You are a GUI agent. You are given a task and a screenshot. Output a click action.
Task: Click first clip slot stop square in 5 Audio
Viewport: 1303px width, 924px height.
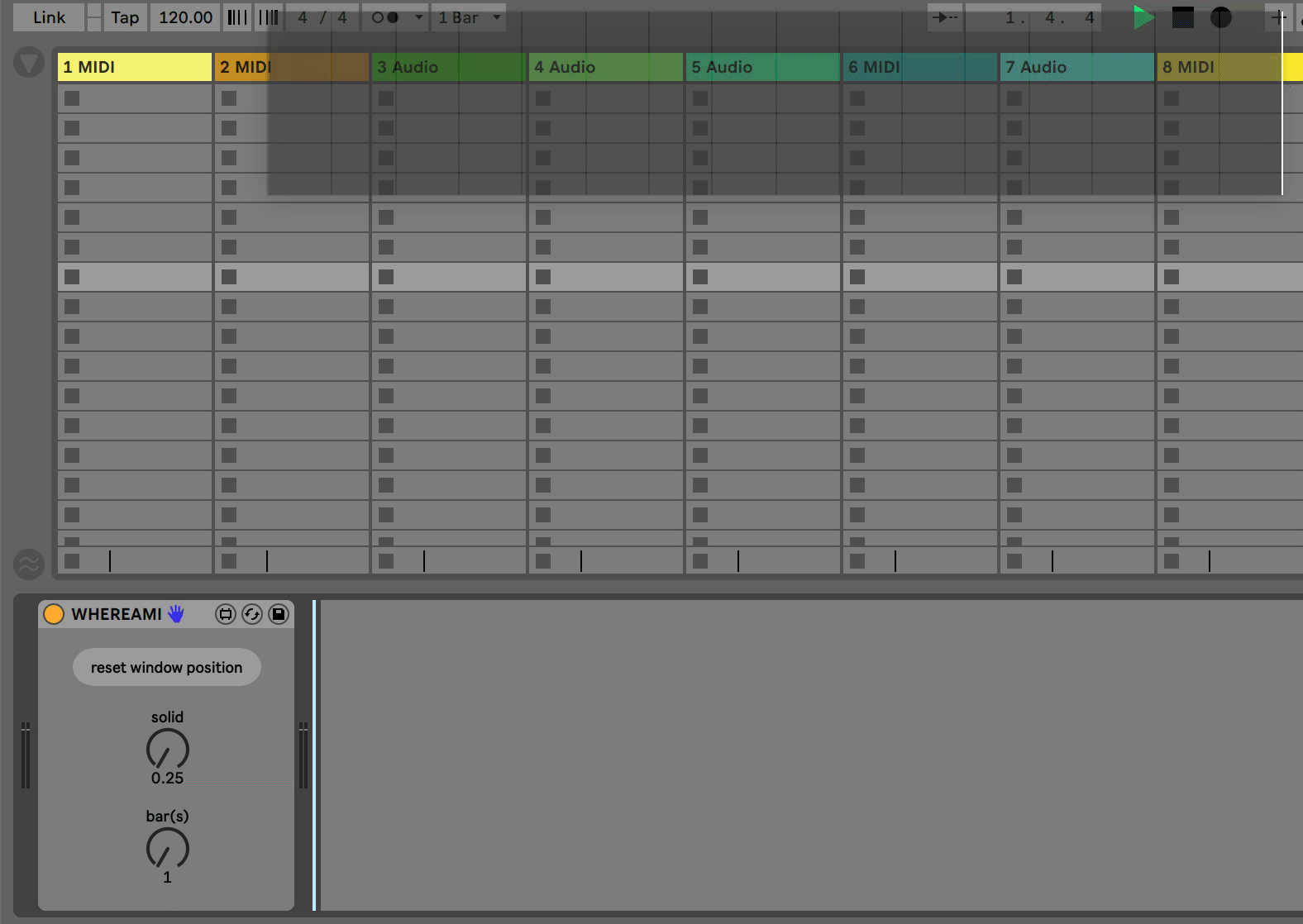(700, 98)
